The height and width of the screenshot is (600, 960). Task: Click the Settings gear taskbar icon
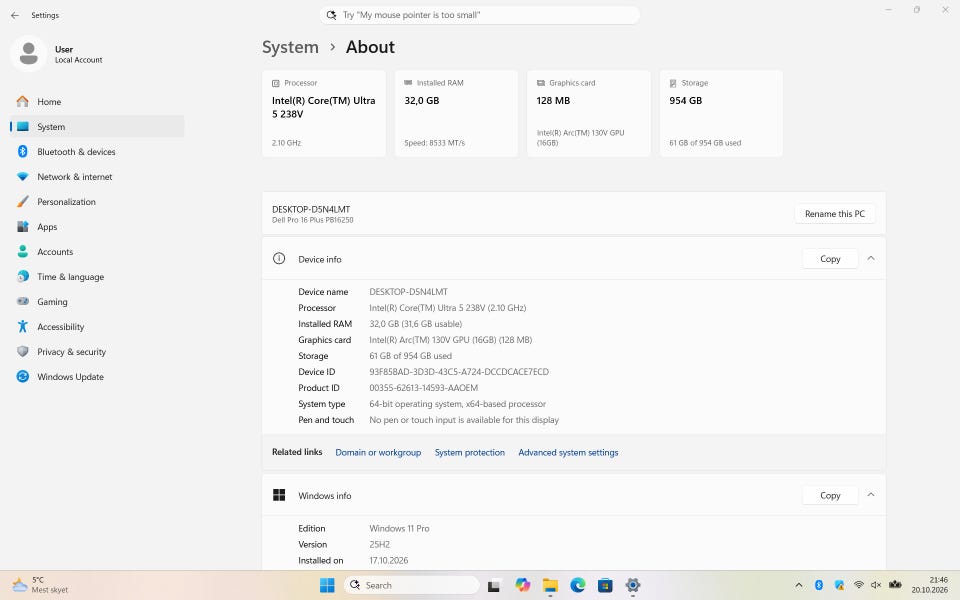point(632,585)
